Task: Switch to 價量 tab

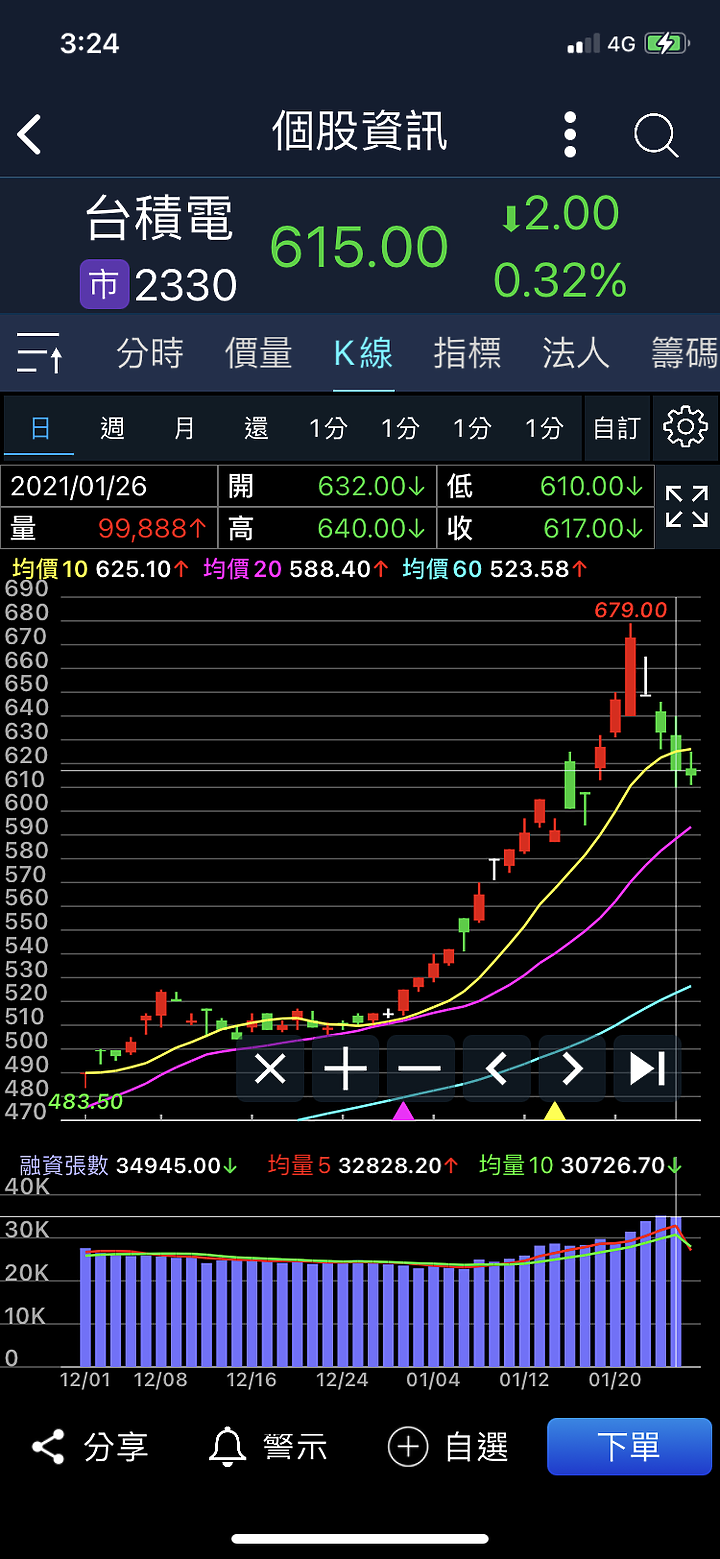Action: click(x=259, y=353)
